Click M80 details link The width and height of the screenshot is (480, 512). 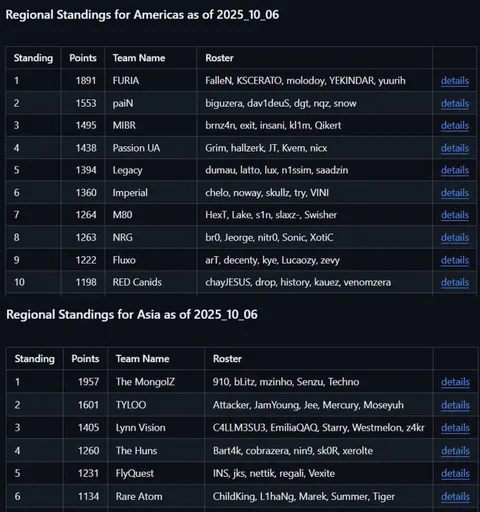(455, 215)
